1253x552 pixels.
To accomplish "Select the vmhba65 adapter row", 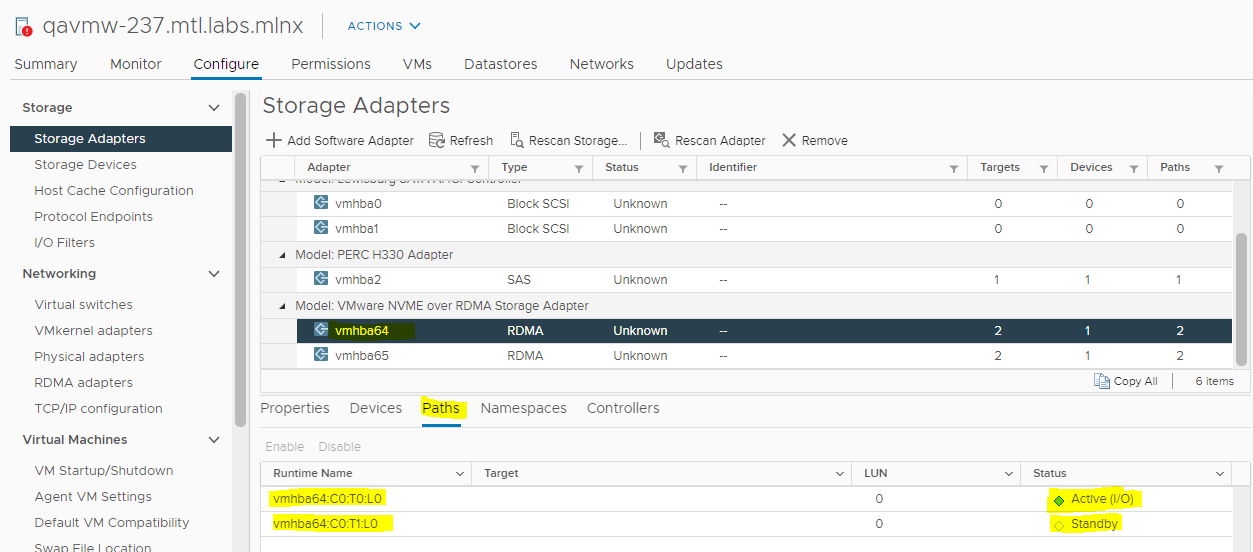I will [764, 356].
